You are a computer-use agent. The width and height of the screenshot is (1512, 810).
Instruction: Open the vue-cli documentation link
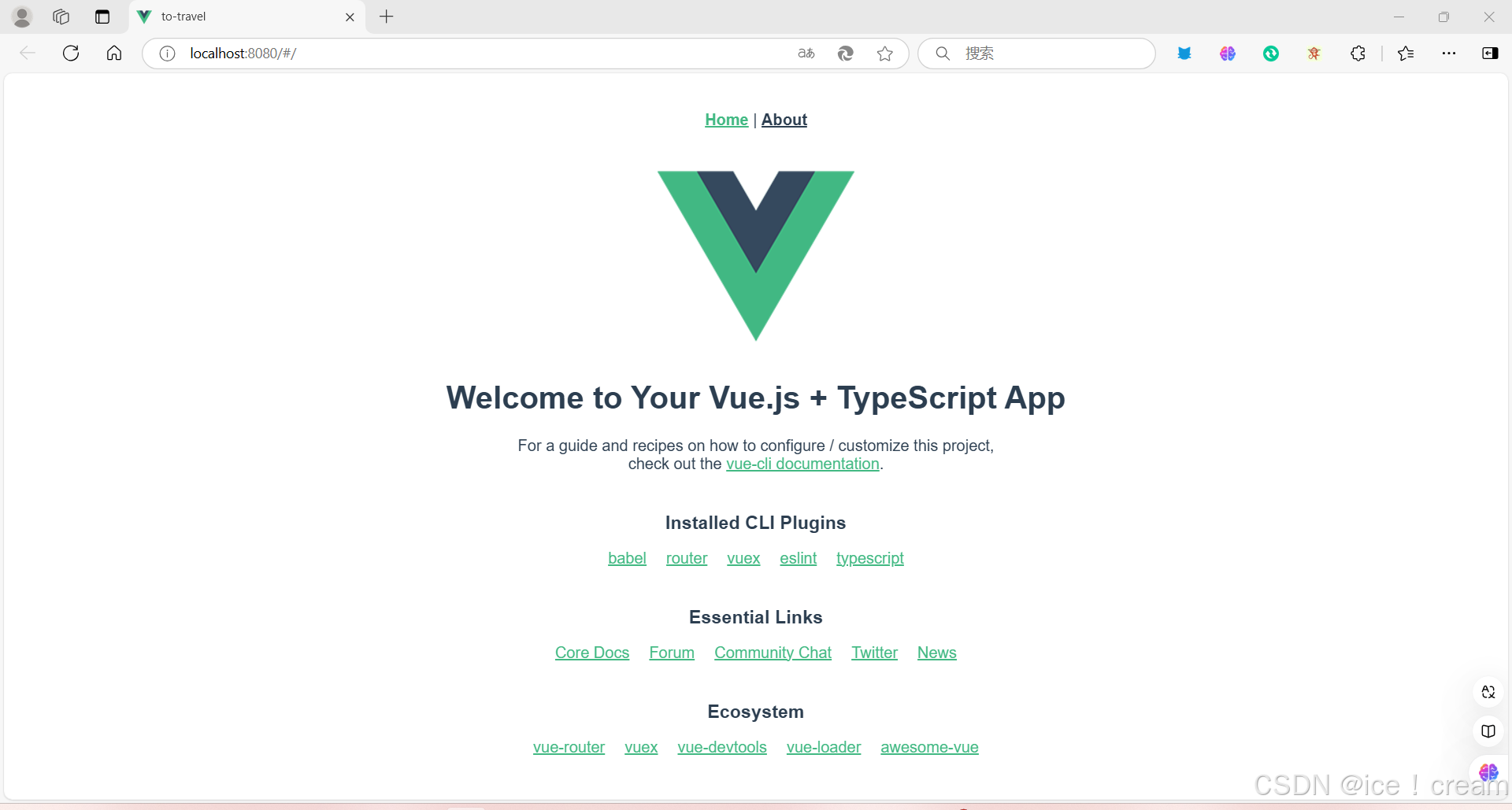click(802, 464)
